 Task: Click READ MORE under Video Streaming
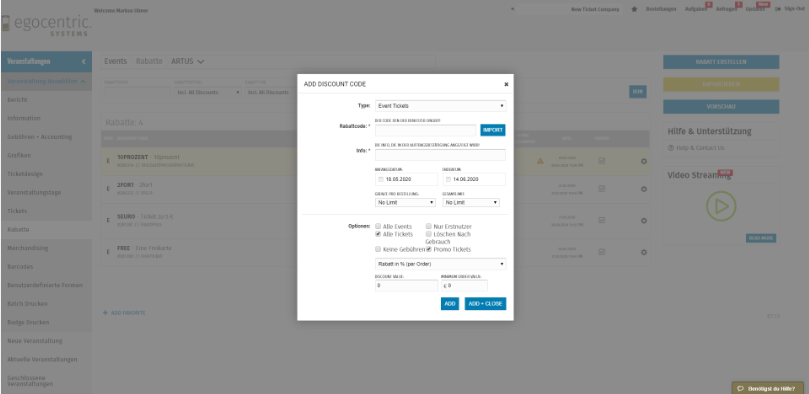[761, 238]
